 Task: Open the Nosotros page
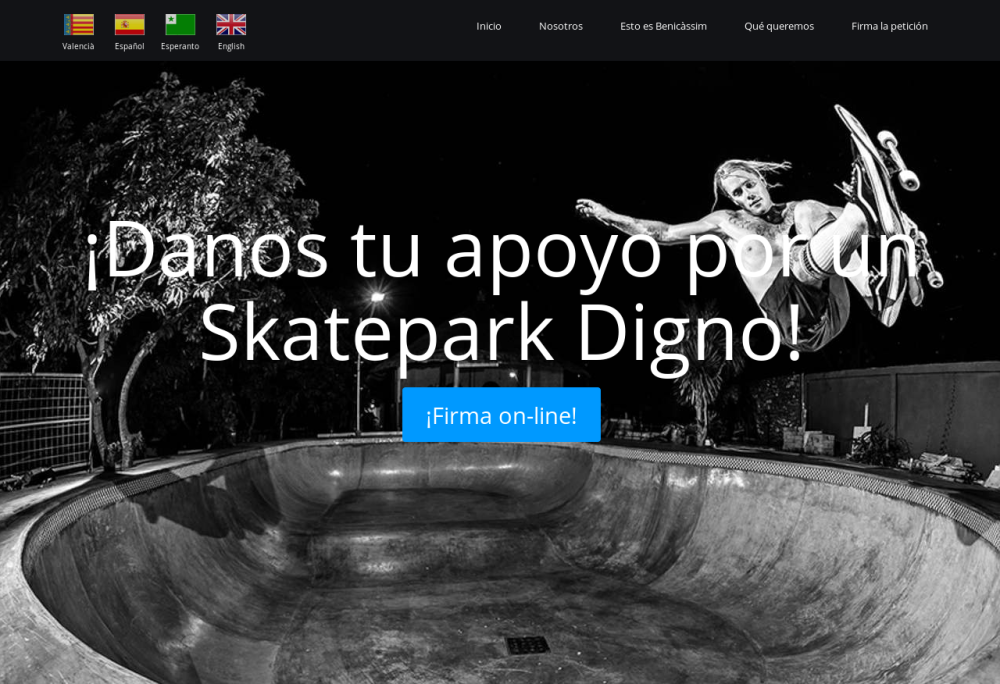(x=561, y=26)
